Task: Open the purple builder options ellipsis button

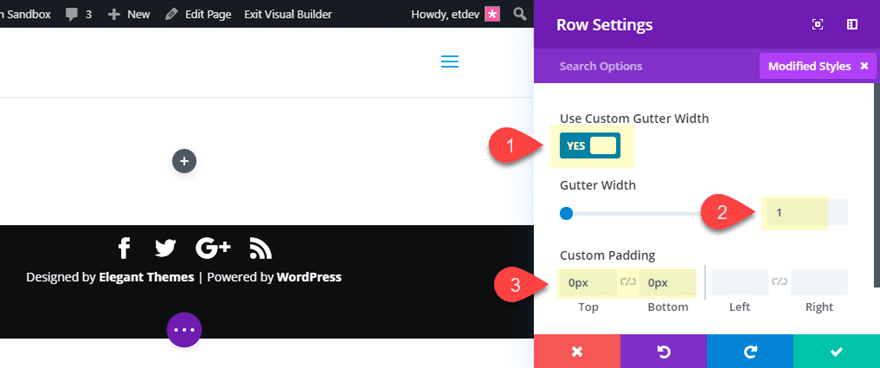Action: 184,330
